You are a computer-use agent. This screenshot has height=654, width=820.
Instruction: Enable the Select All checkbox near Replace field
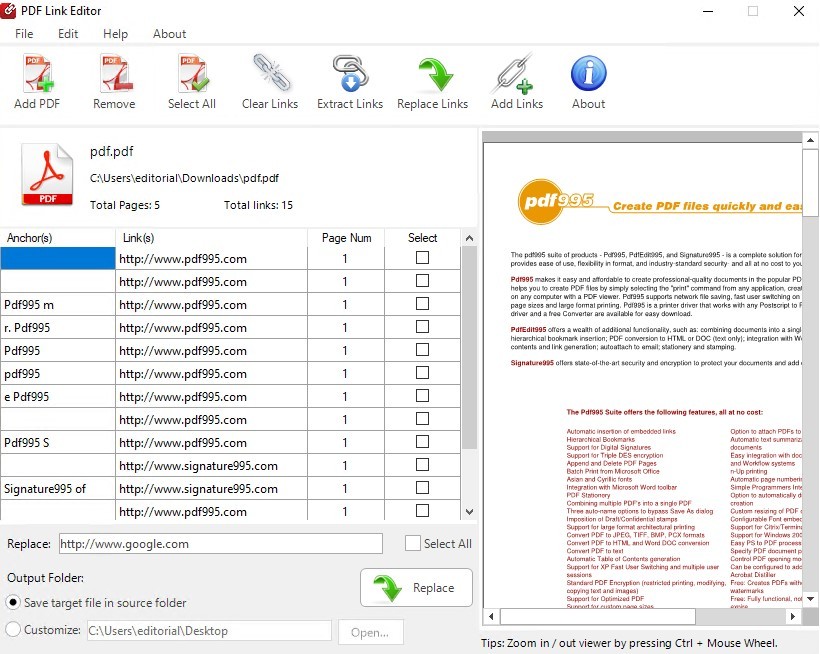pyautogui.click(x=413, y=543)
